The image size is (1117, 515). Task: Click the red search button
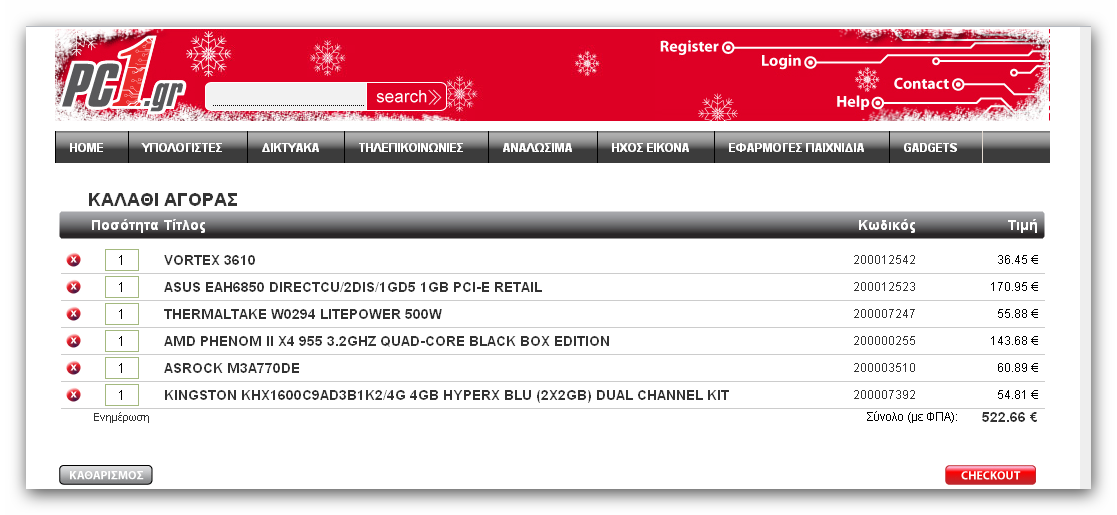coord(407,96)
